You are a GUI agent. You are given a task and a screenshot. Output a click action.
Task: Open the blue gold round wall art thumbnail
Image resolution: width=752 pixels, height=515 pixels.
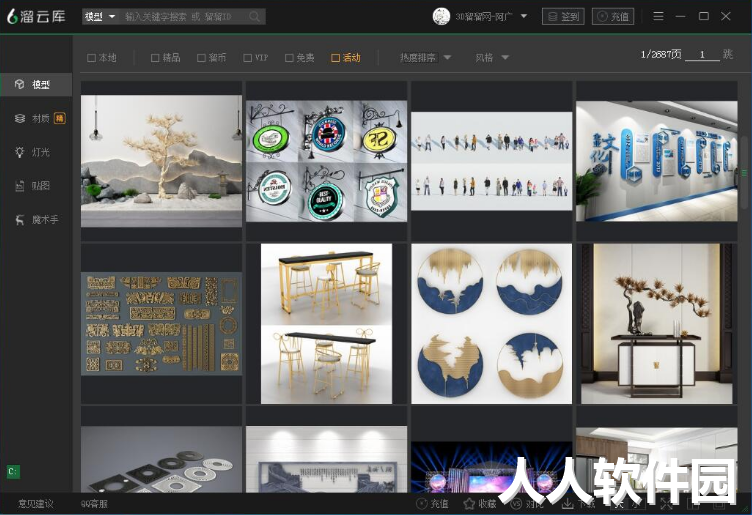492,324
